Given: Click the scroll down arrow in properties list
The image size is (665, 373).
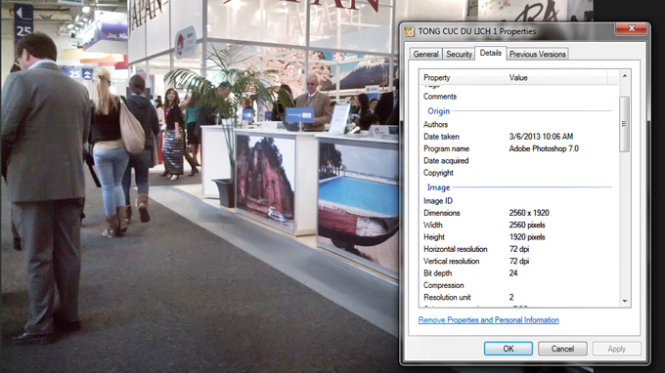Looking at the screenshot, I should click(x=624, y=300).
